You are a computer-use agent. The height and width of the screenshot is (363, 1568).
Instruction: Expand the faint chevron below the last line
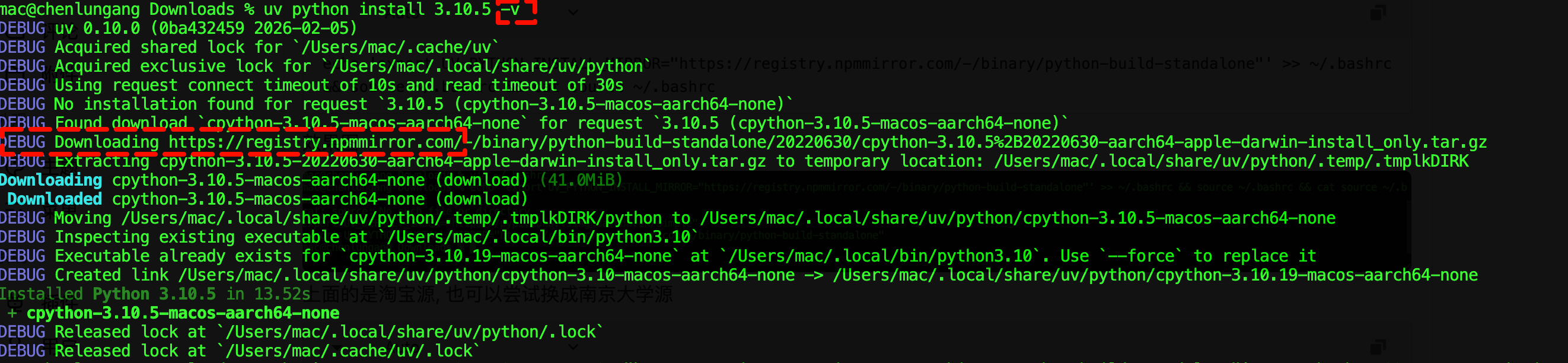click(573, 347)
